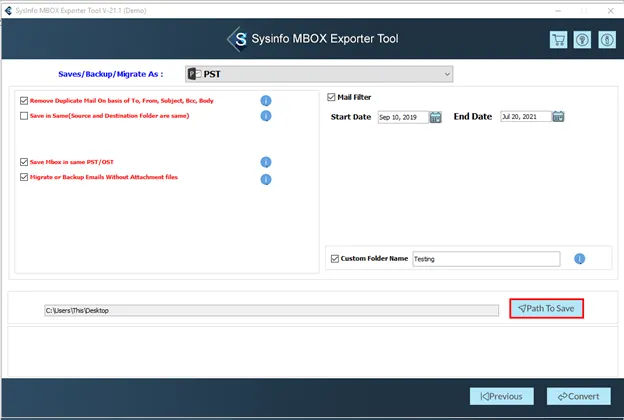The width and height of the screenshot is (624, 420).
Task: Click the Sysinfo logo in header
Action: click(x=237, y=39)
